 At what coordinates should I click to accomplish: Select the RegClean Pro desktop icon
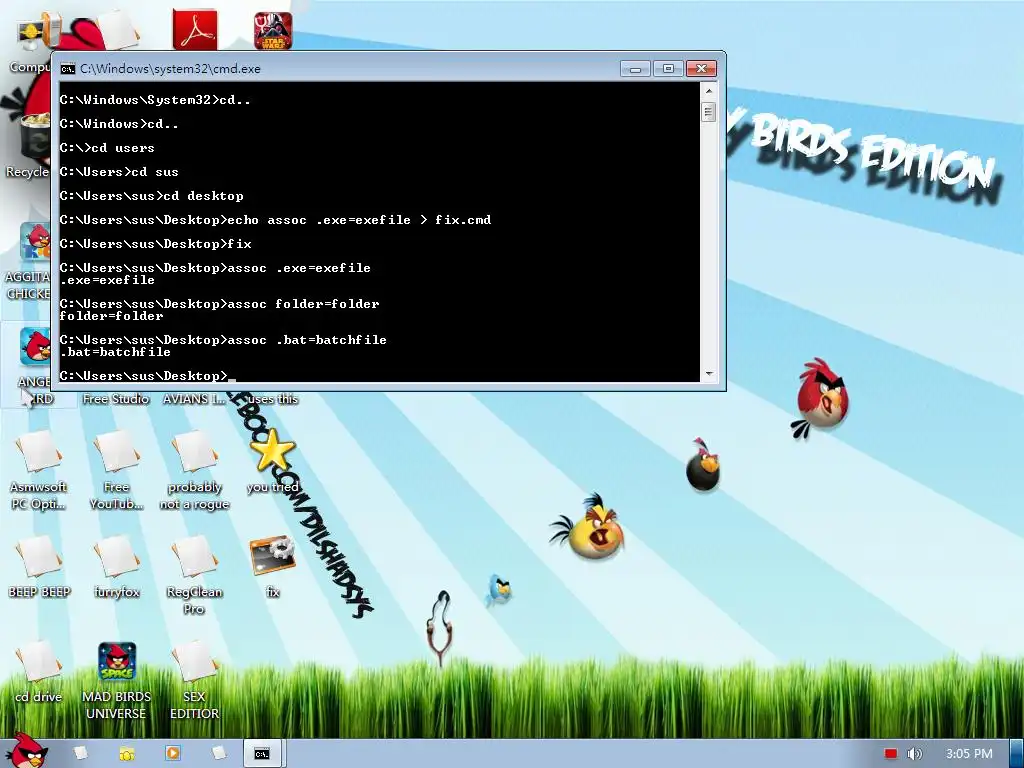click(195, 575)
